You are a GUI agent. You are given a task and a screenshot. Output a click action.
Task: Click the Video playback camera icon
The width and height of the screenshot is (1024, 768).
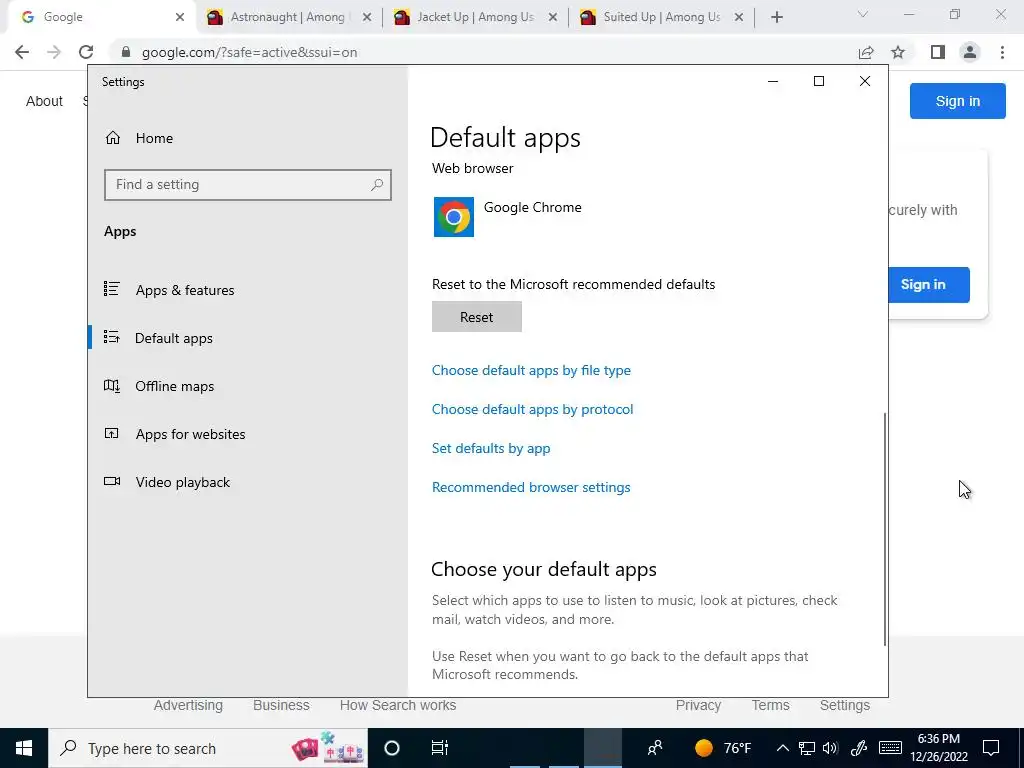(112, 481)
